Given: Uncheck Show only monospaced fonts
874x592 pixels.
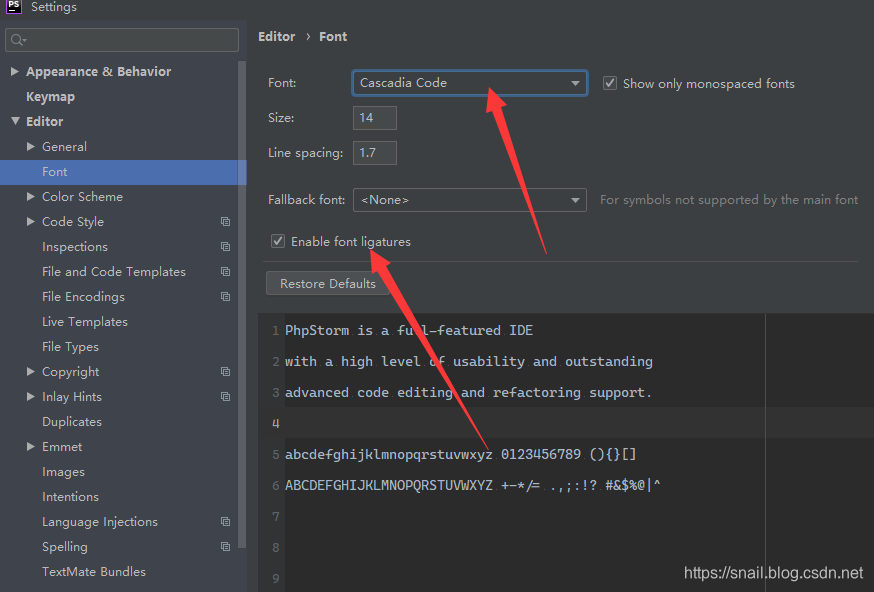Looking at the screenshot, I should [610, 83].
